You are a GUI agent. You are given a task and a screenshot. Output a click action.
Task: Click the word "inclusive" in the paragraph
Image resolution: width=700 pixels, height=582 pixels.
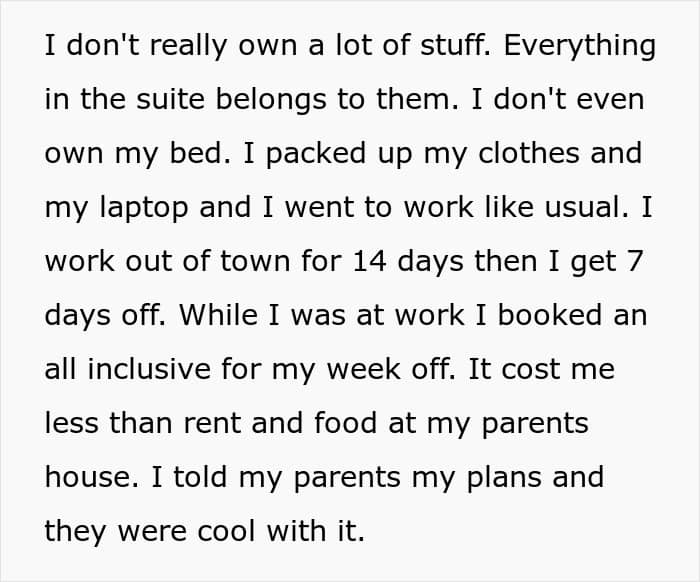[x=149, y=369]
